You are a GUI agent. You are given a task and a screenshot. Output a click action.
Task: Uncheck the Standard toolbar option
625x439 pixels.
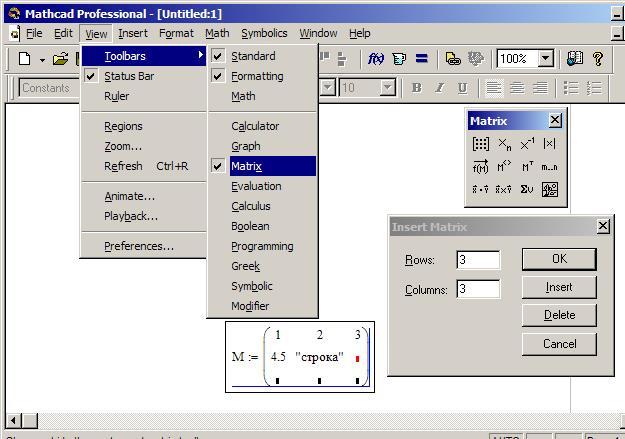[252, 56]
